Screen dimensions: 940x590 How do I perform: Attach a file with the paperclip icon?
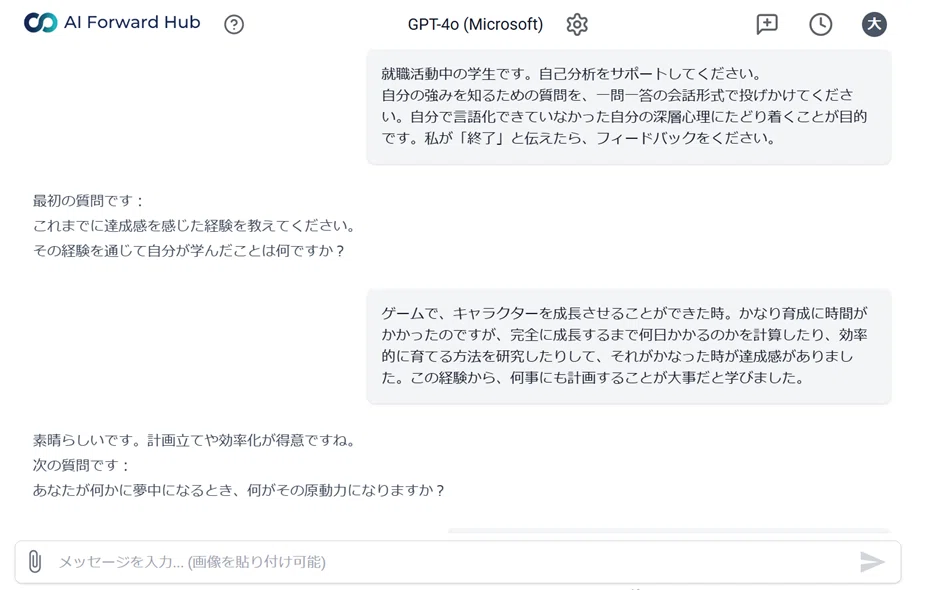pos(35,562)
